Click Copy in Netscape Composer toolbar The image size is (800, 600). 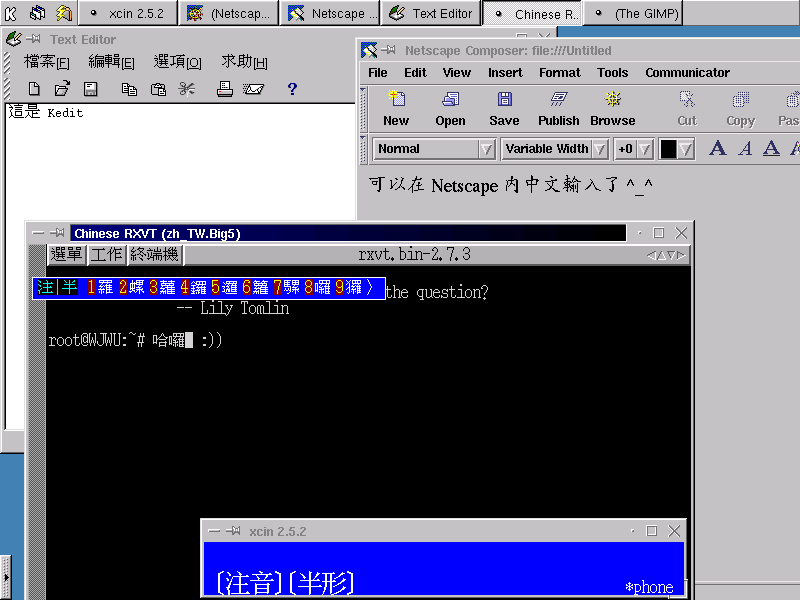point(740,108)
